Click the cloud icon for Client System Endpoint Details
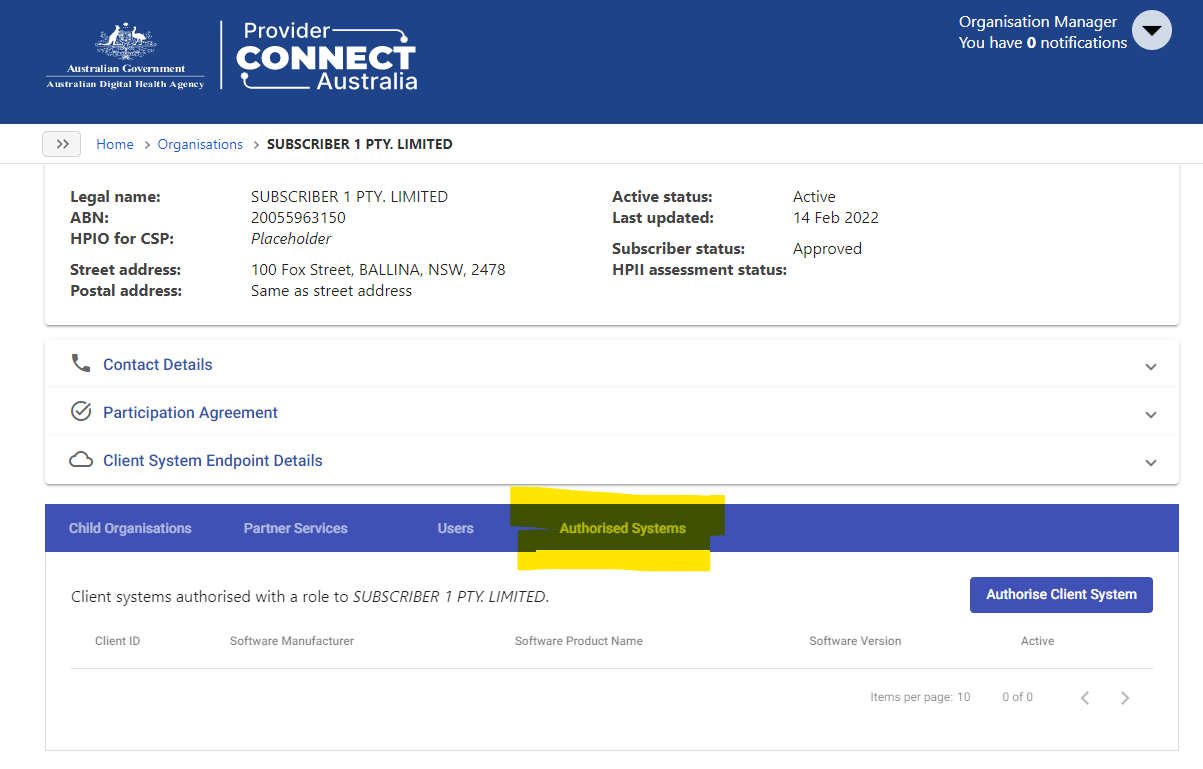 pyautogui.click(x=81, y=459)
